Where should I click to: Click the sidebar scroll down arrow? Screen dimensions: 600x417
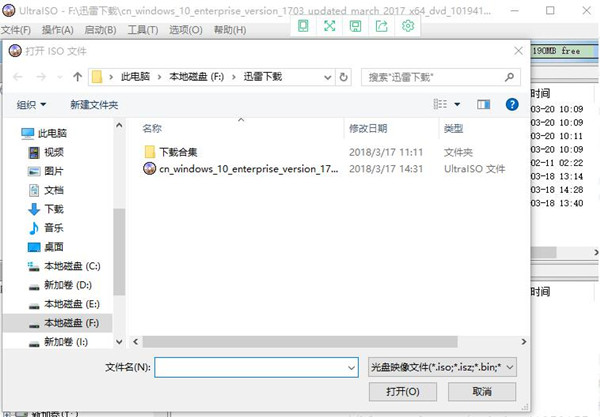pyautogui.click(x=119, y=342)
